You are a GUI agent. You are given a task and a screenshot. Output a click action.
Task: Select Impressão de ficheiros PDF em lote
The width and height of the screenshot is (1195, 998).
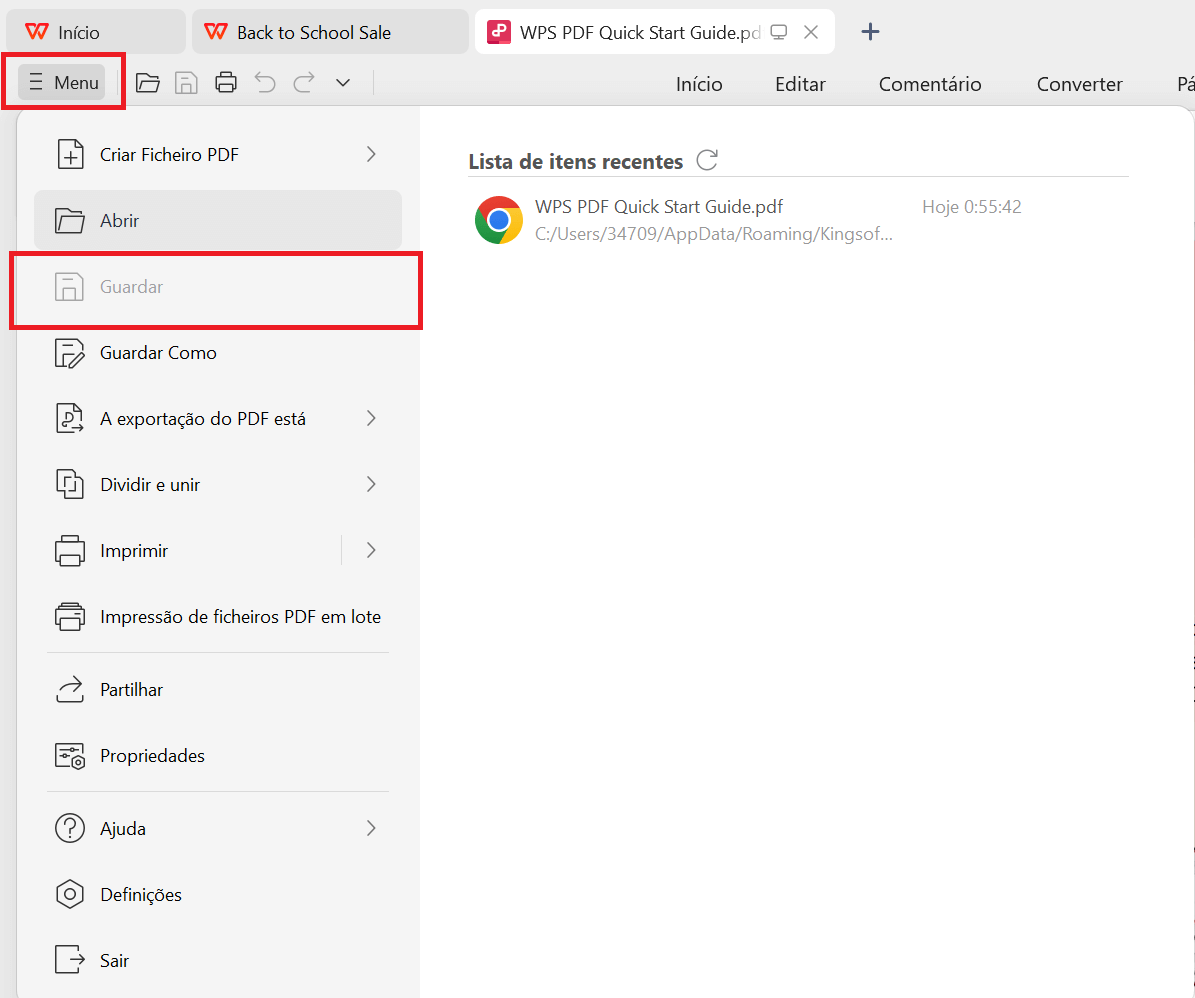coord(218,616)
